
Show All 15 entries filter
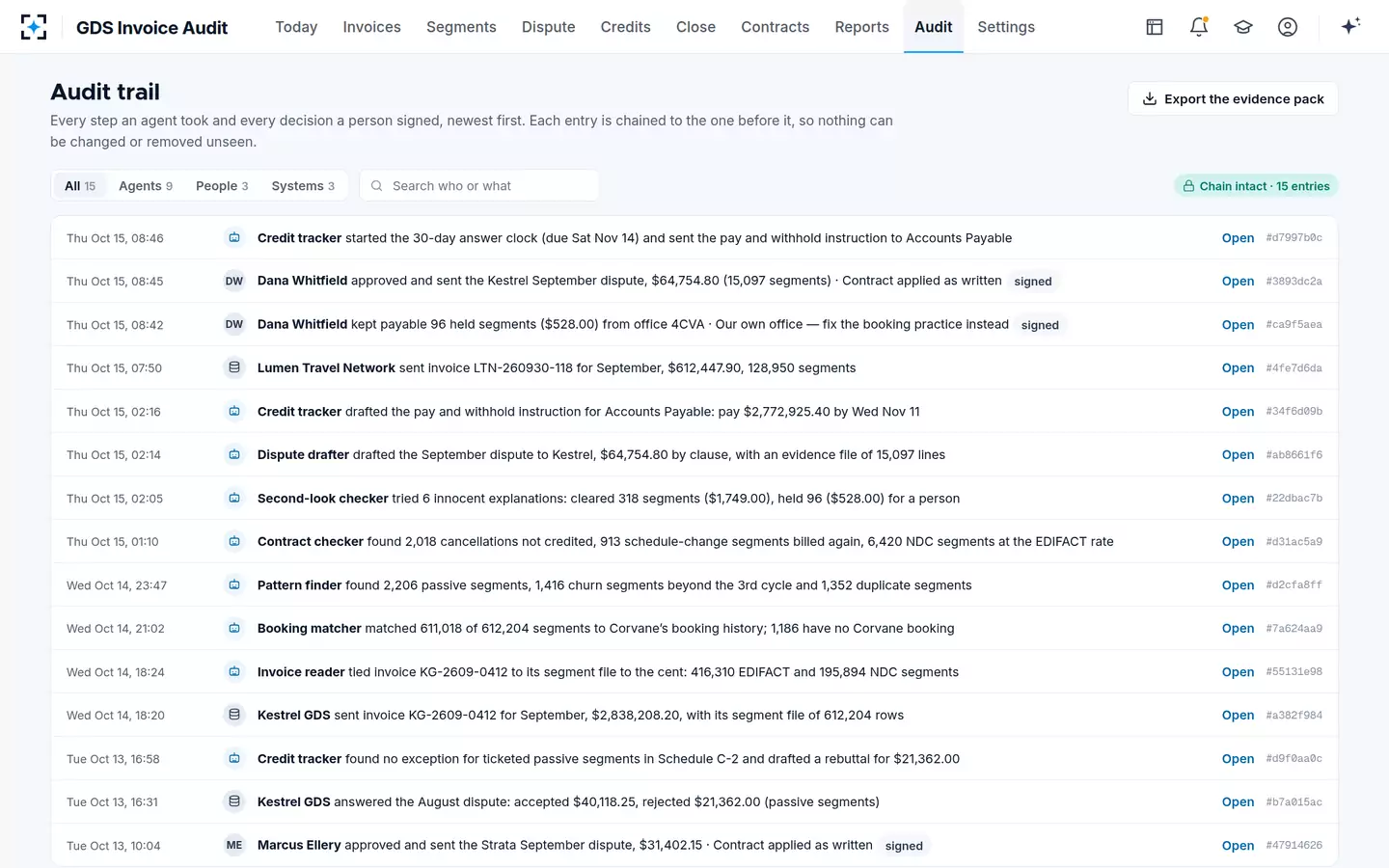coord(80,186)
